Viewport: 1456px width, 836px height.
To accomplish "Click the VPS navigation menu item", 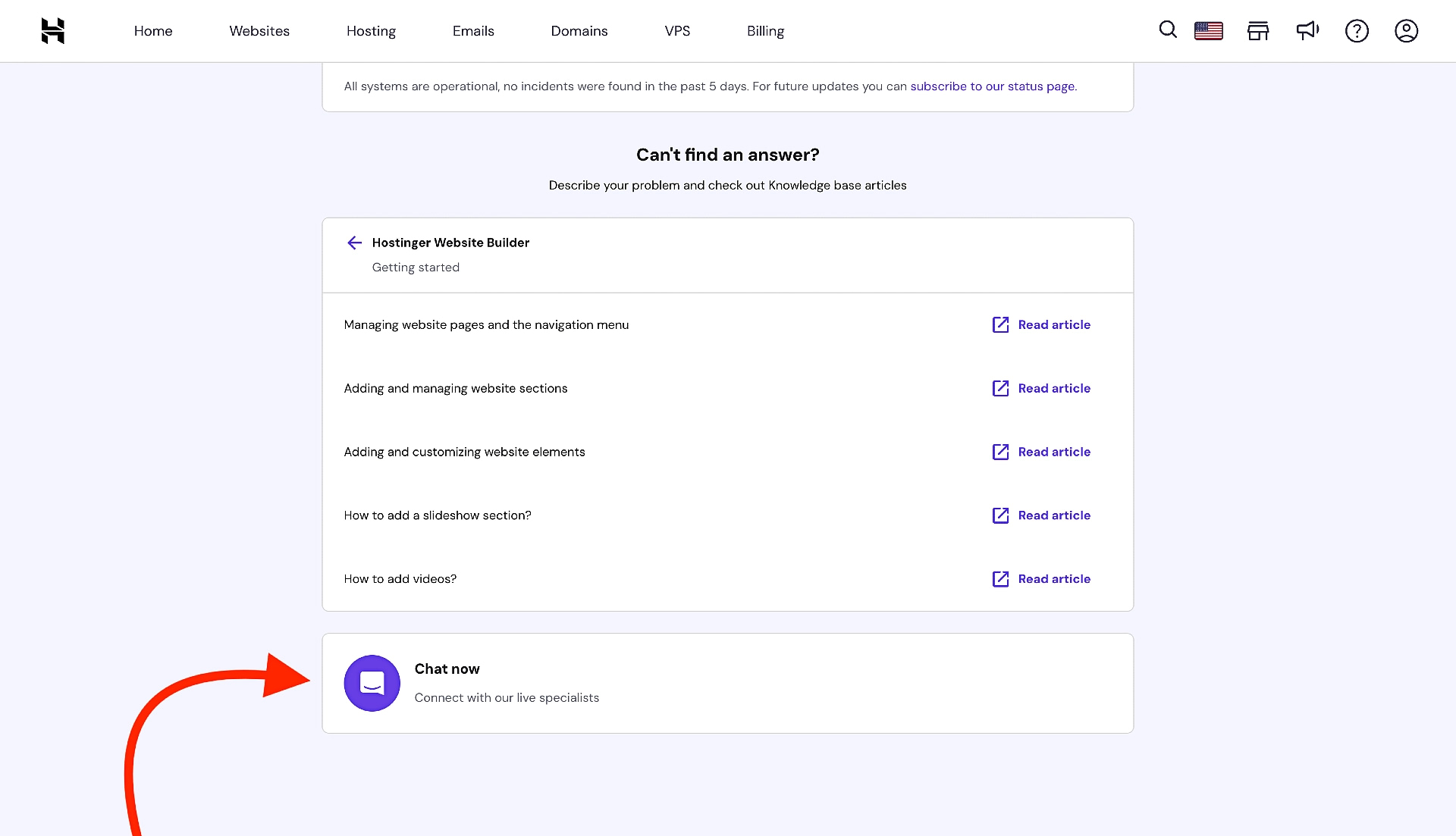I will [677, 31].
